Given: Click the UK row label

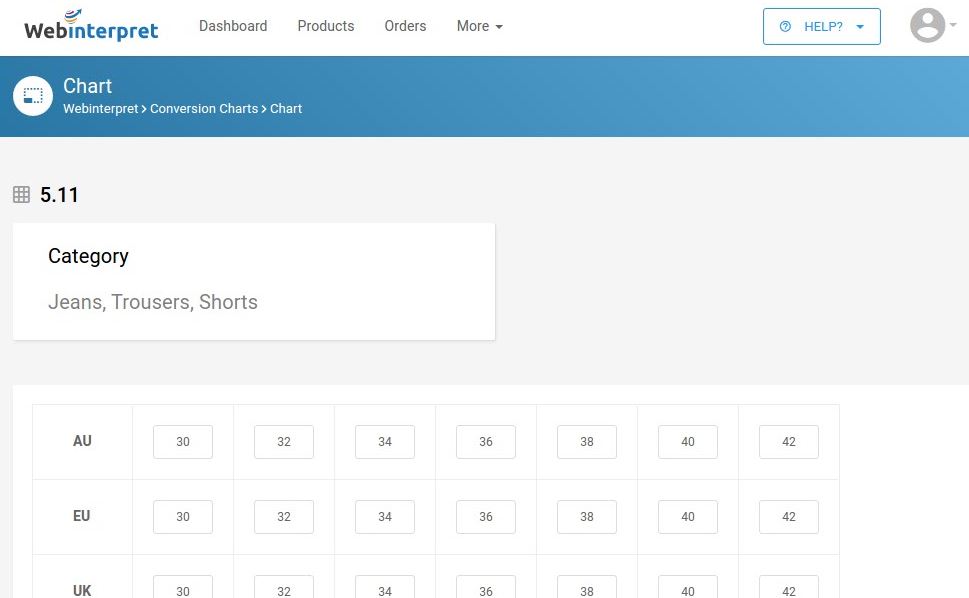Looking at the screenshot, I should (82, 591).
